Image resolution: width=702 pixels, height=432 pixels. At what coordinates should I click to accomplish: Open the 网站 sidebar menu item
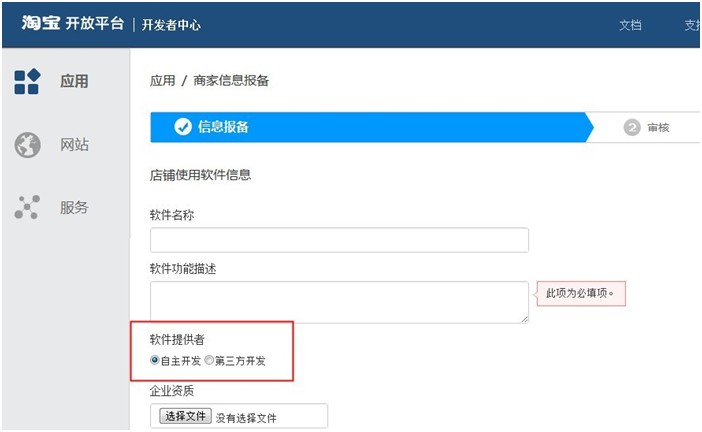point(74,145)
